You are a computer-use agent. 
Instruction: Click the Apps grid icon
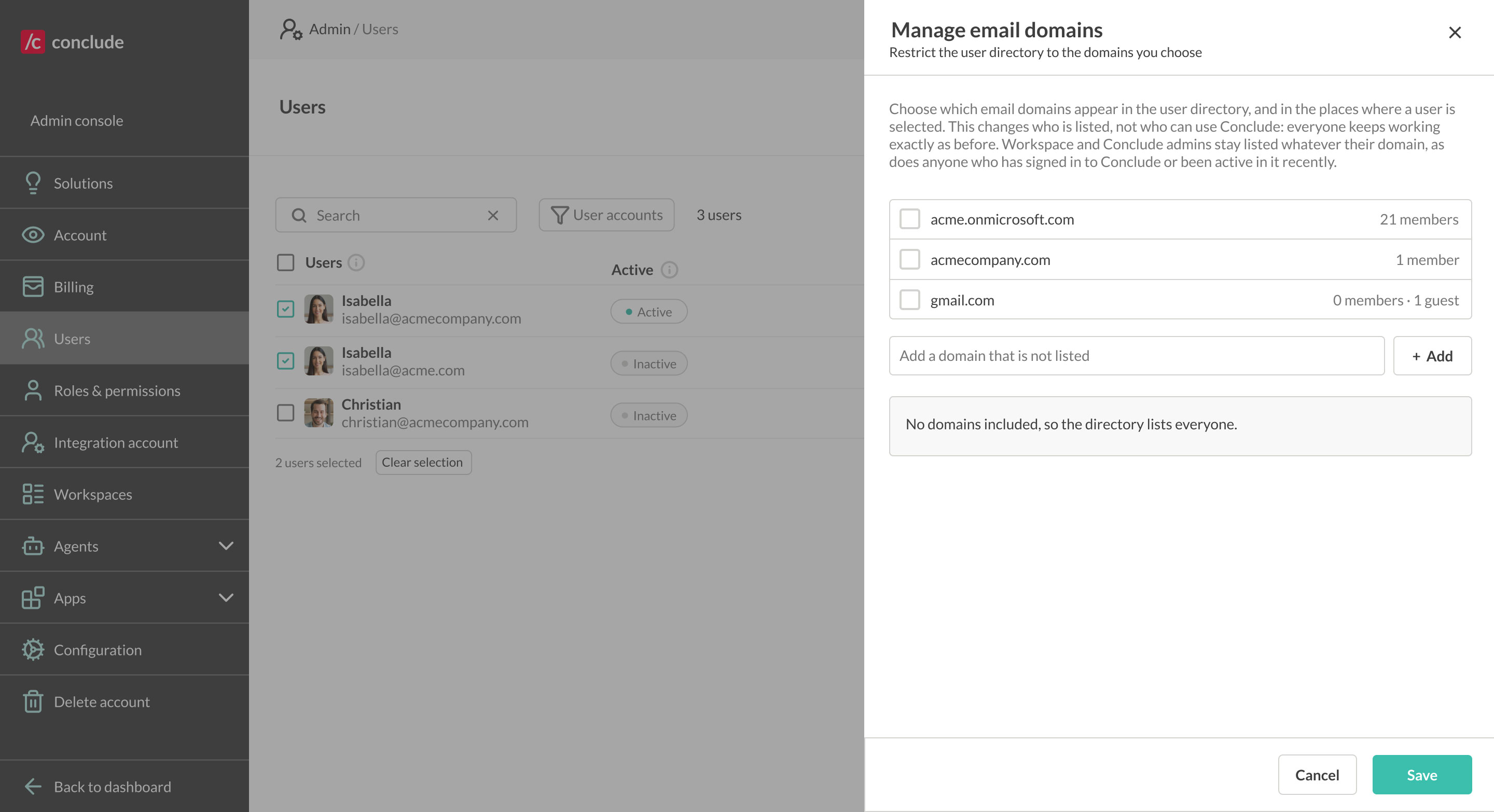[33, 597]
